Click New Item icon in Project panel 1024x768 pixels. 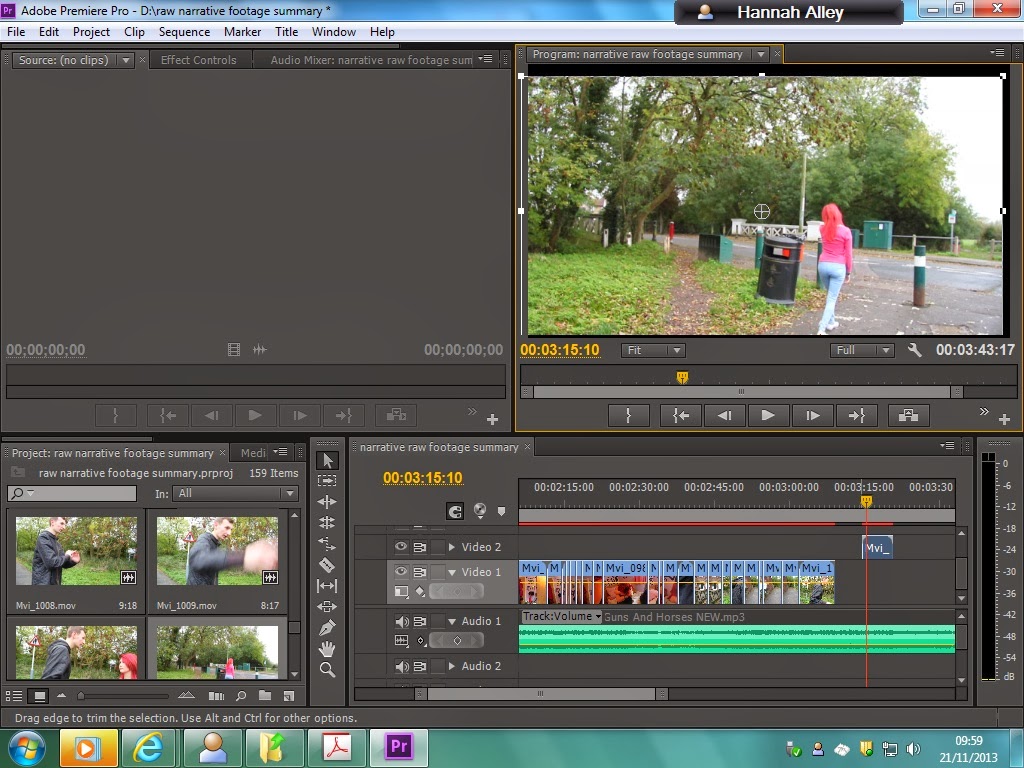pos(289,696)
